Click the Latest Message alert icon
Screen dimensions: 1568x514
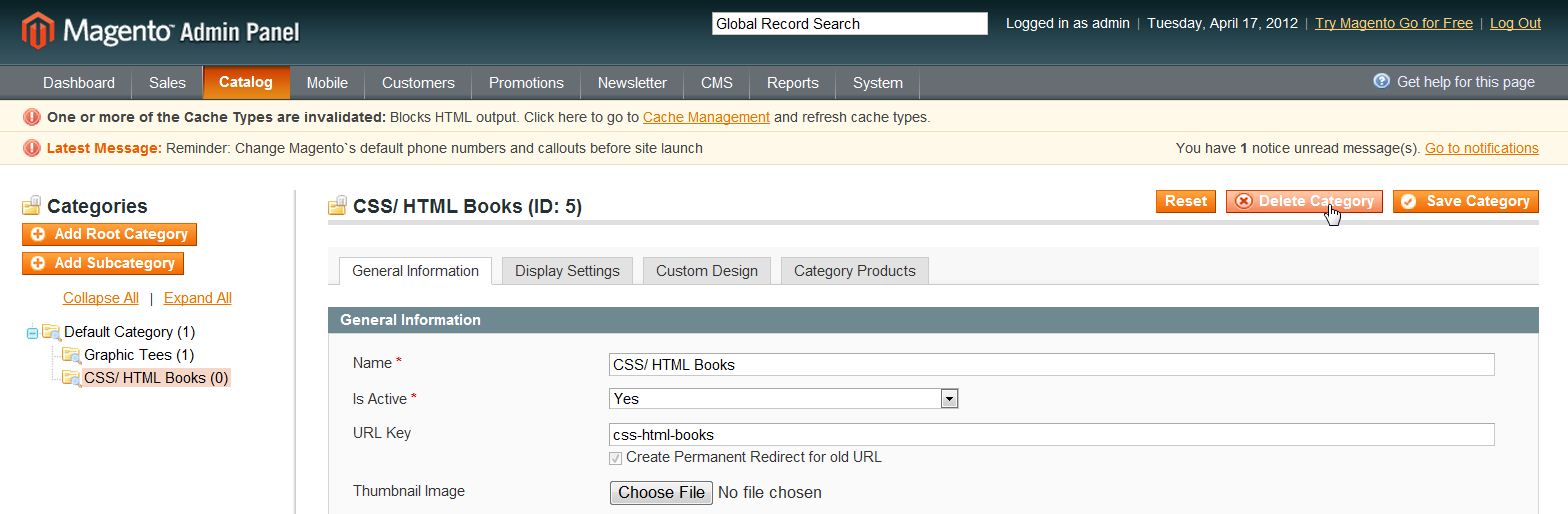(x=32, y=148)
